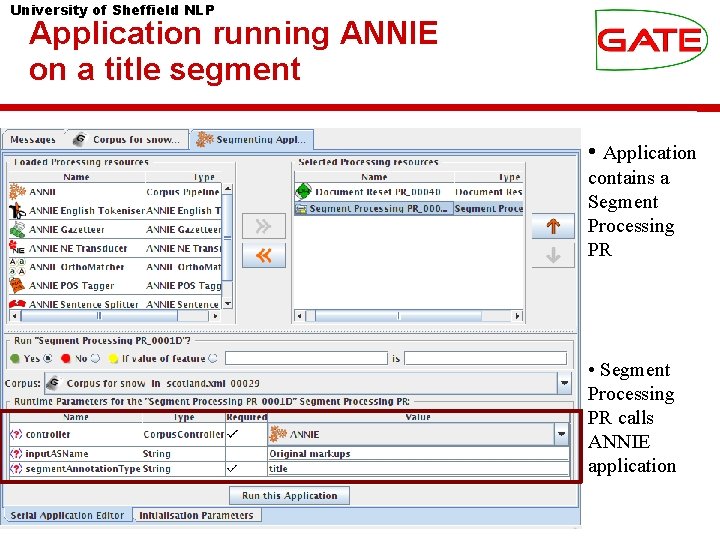Click the yellow feature-condition status dot

[x=112, y=358]
